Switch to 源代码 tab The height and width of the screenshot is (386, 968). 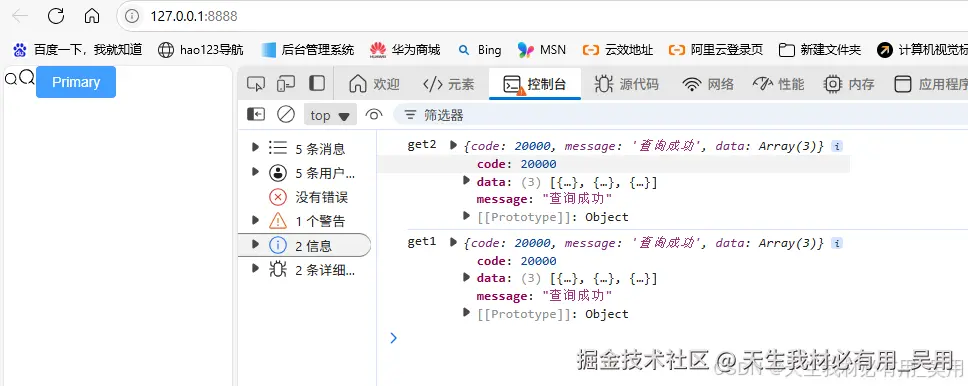[x=627, y=84]
